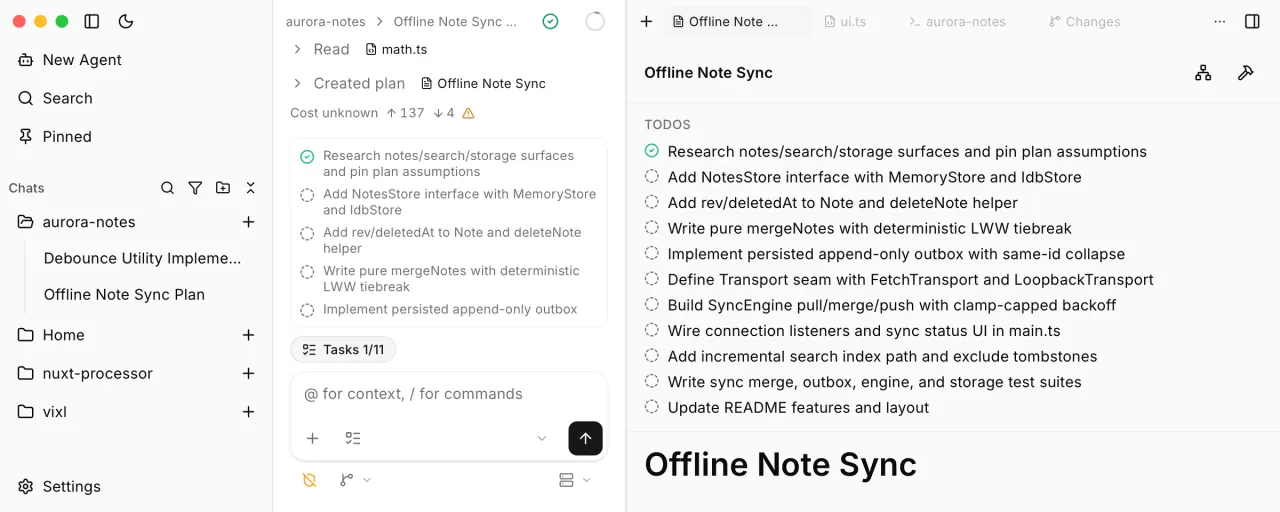Toggle chat todo Implement persisted append-only outbox
Viewport: 1280px width, 512px height.
coord(307,310)
